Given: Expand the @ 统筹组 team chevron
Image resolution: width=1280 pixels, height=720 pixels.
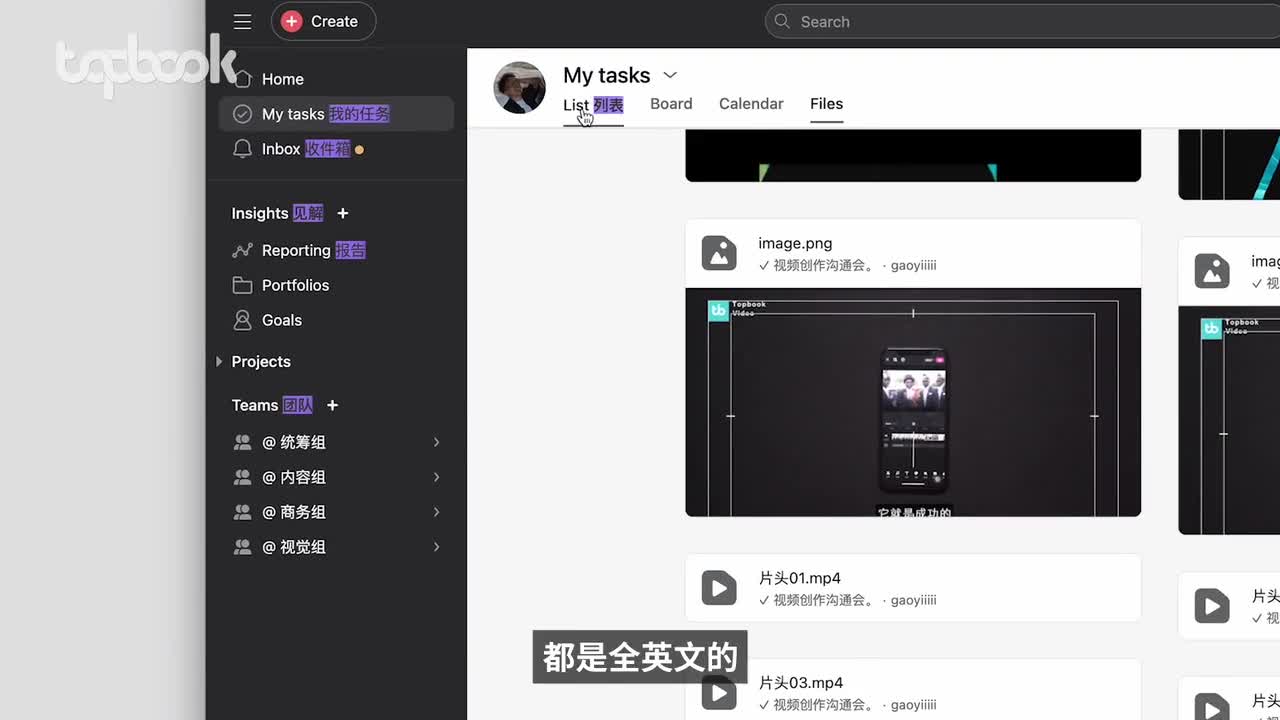Looking at the screenshot, I should (x=436, y=442).
